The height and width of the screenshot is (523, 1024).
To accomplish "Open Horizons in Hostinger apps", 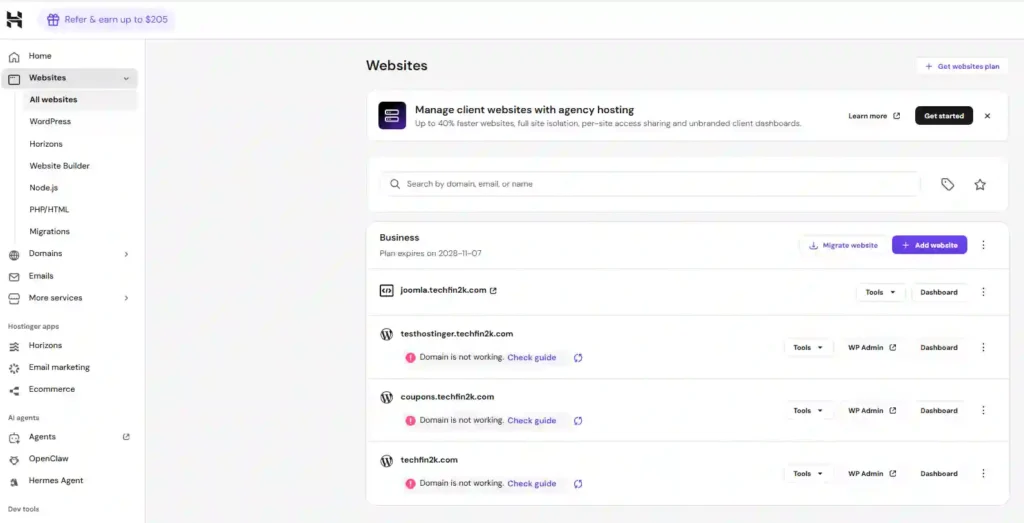I will click(45, 345).
